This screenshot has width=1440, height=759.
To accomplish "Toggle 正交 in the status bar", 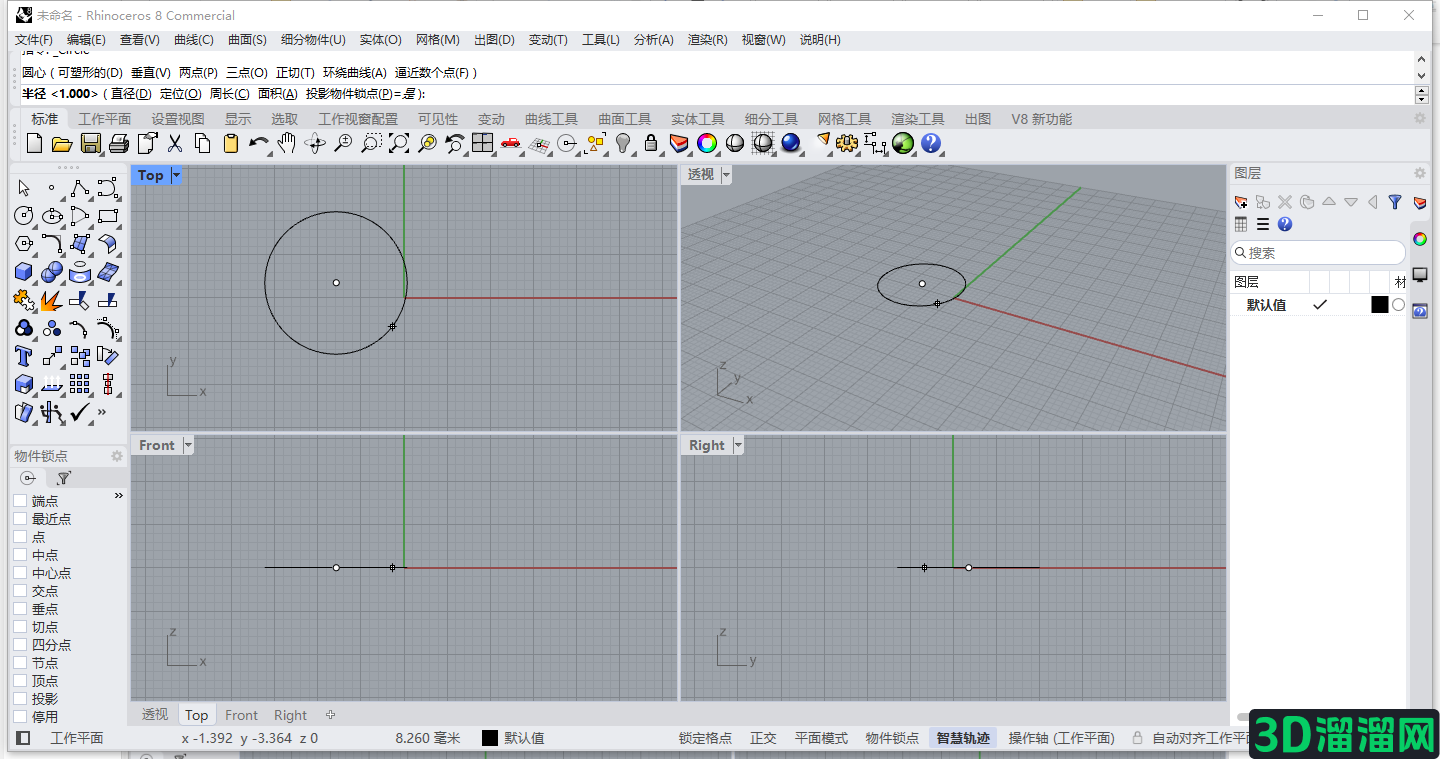I will point(763,738).
